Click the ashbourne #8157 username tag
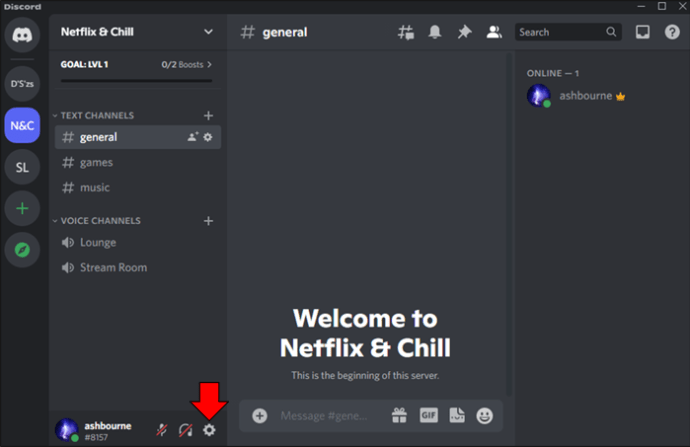 pyautogui.click(x=107, y=431)
